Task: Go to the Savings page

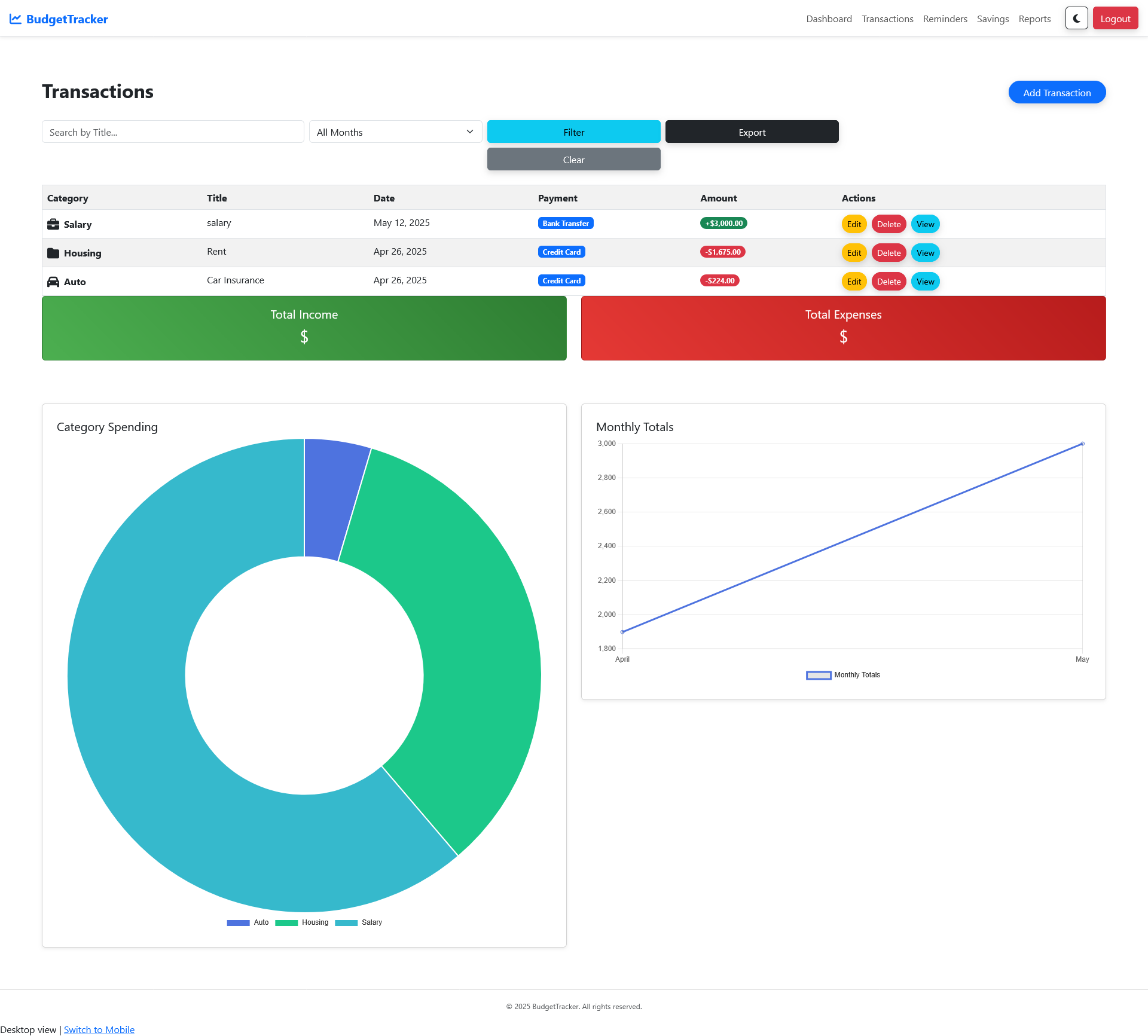Action: click(993, 19)
